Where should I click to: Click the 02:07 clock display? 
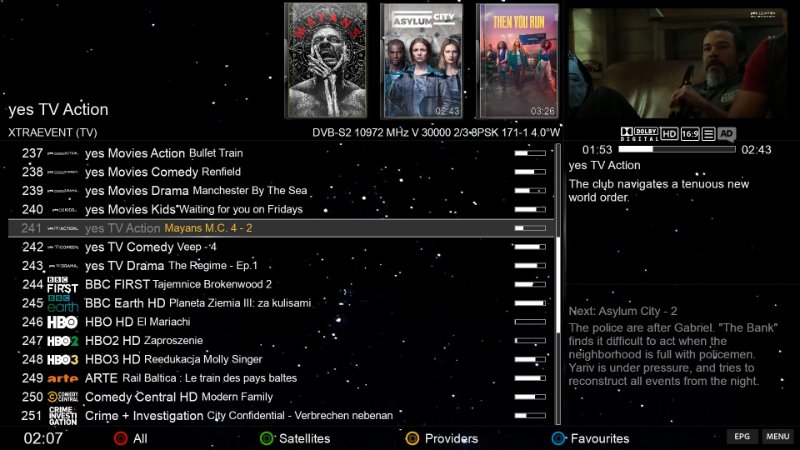coord(43,438)
